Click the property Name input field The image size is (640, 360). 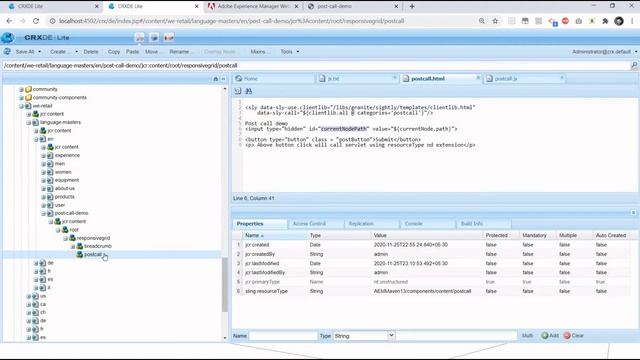tap(282, 336)
